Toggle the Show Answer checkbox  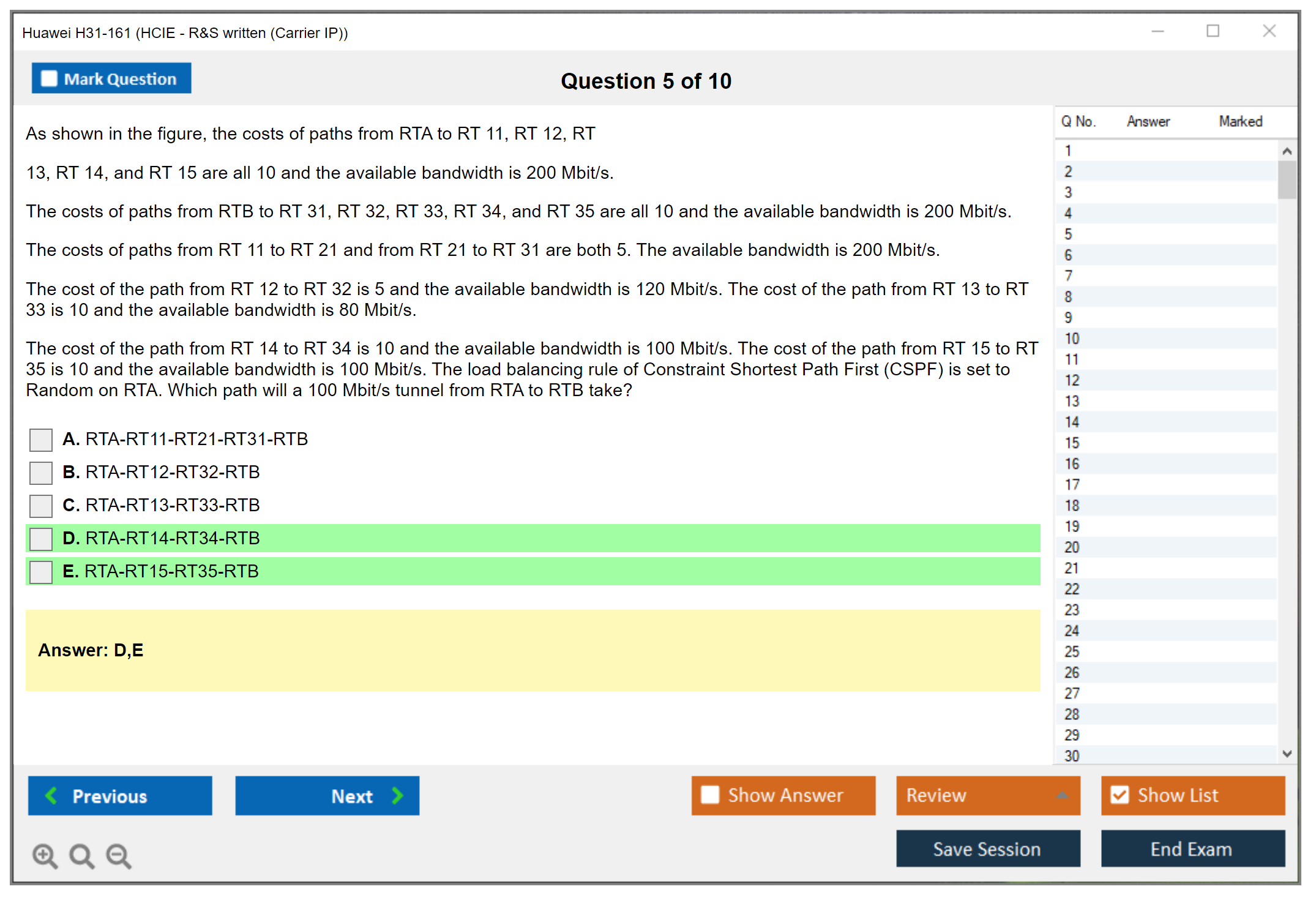coord(710,795)
